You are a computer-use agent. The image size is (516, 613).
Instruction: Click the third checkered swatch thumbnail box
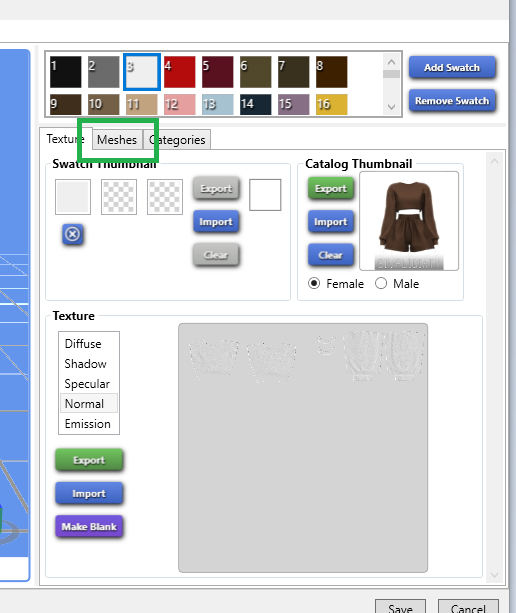[x=165, y=197]
